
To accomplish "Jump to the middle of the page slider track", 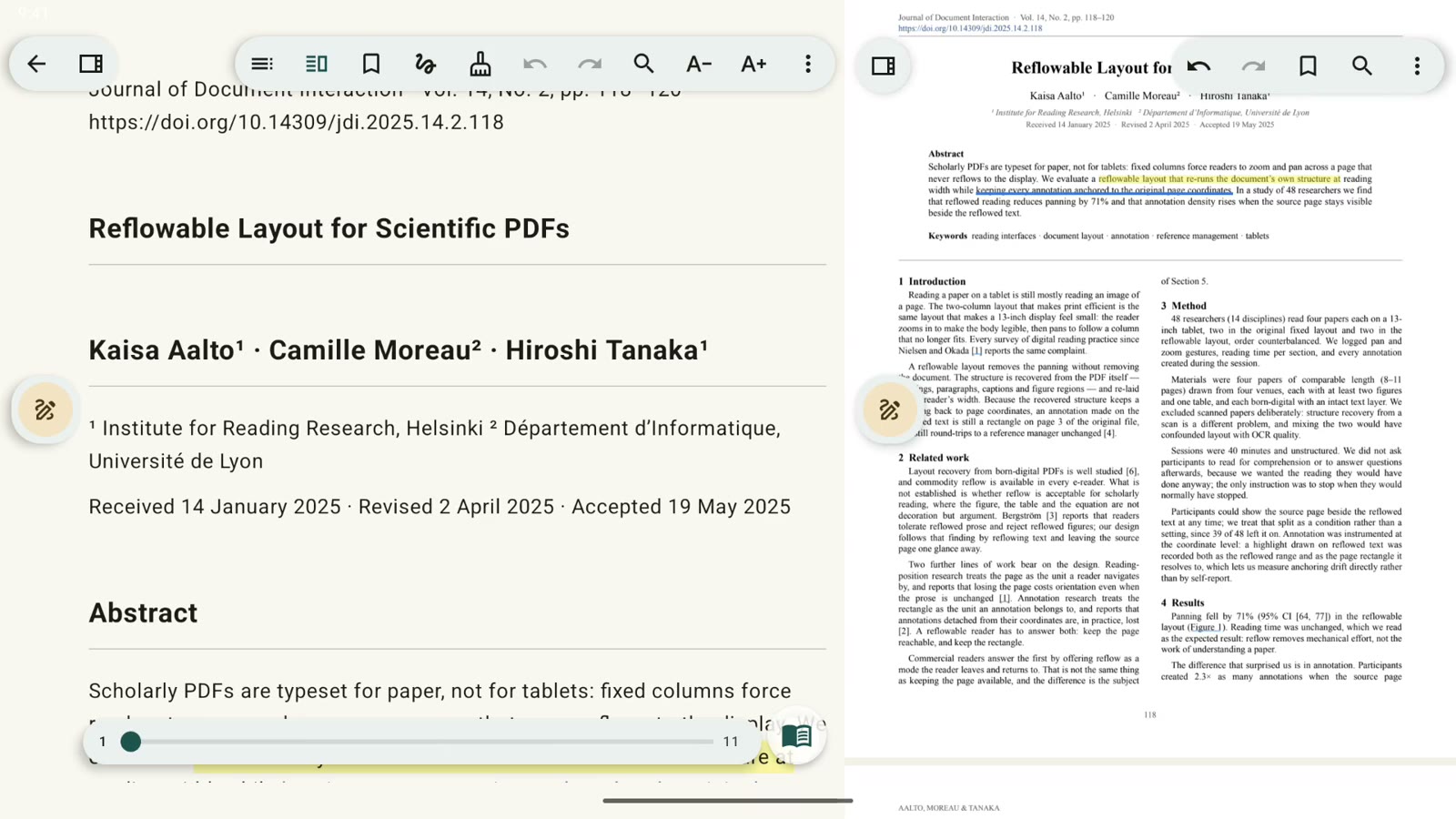I will 422,742.
